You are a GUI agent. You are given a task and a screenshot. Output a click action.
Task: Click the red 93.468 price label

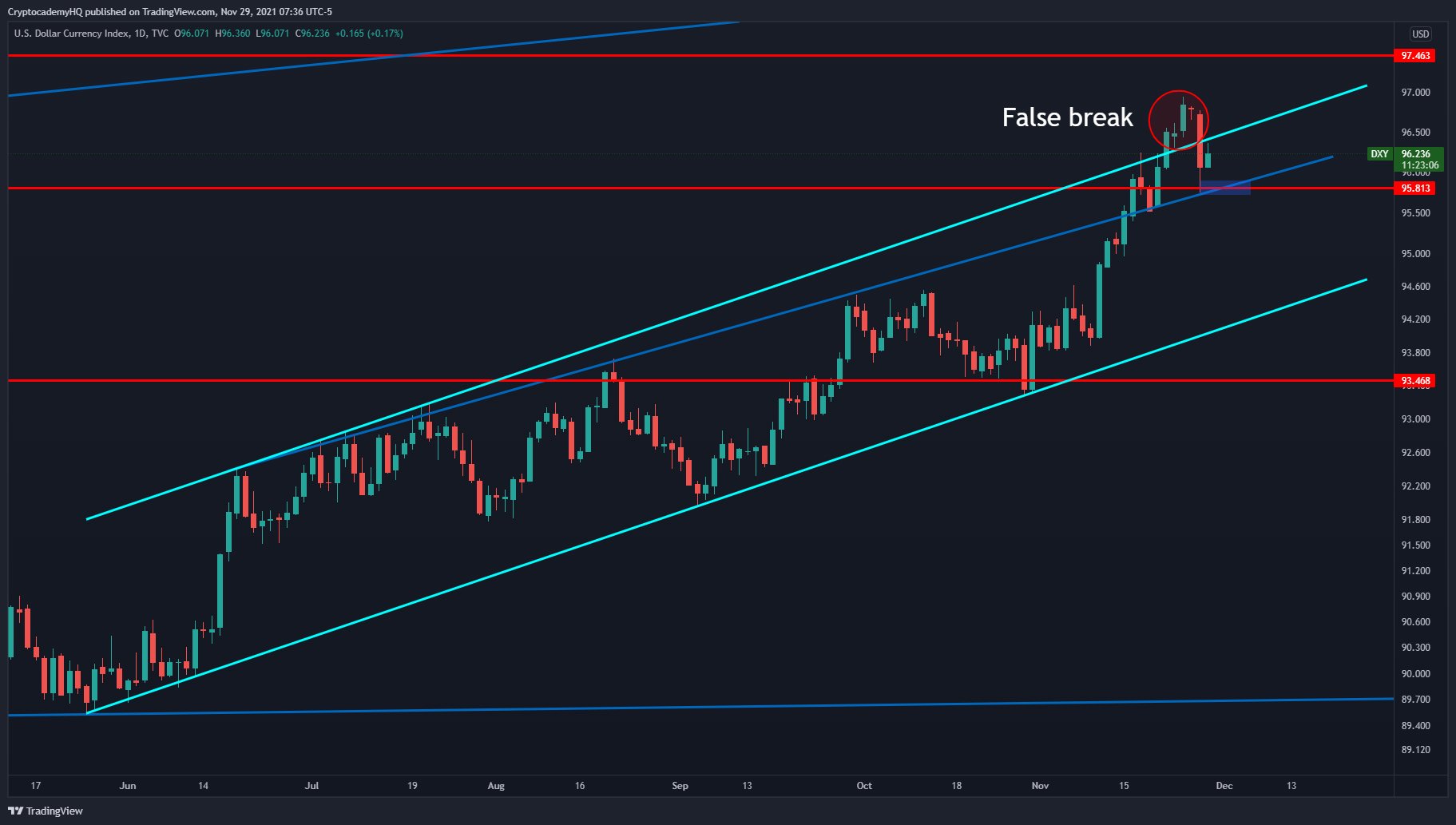(x=1415, y=381)
